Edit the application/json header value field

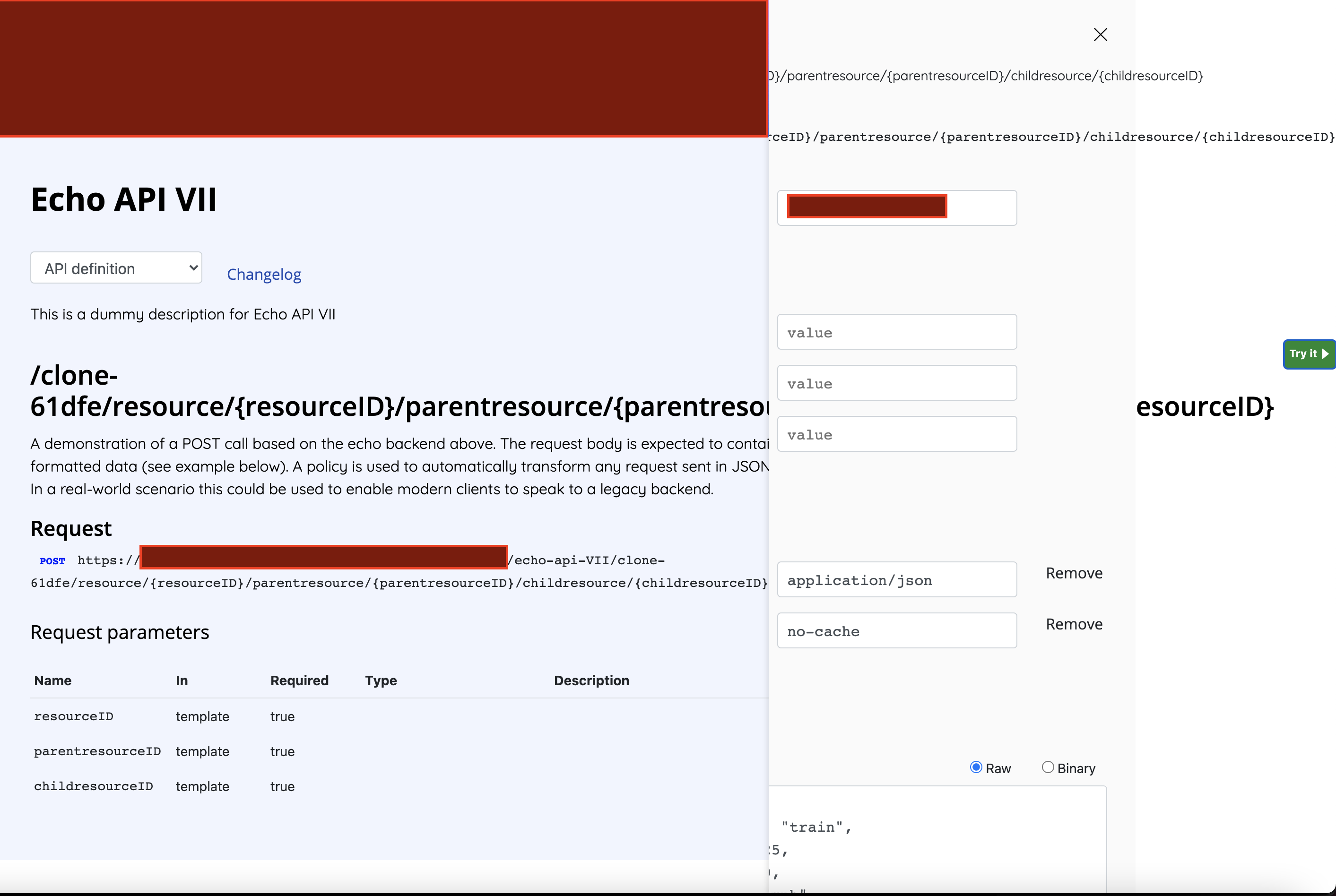tap(897, 579)
